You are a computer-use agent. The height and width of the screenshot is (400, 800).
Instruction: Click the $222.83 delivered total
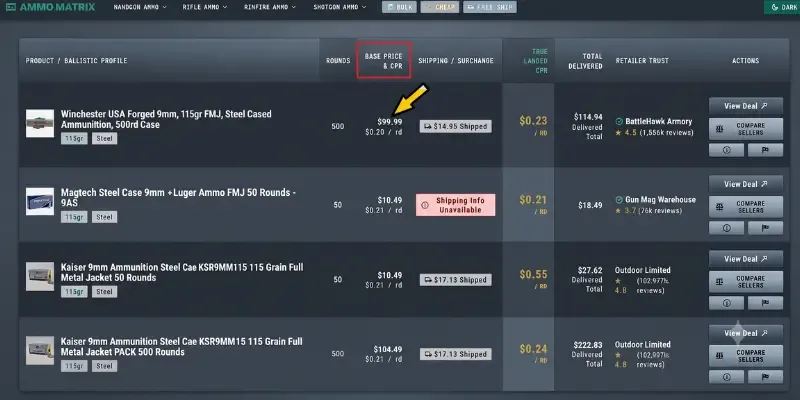click(588, 344)
